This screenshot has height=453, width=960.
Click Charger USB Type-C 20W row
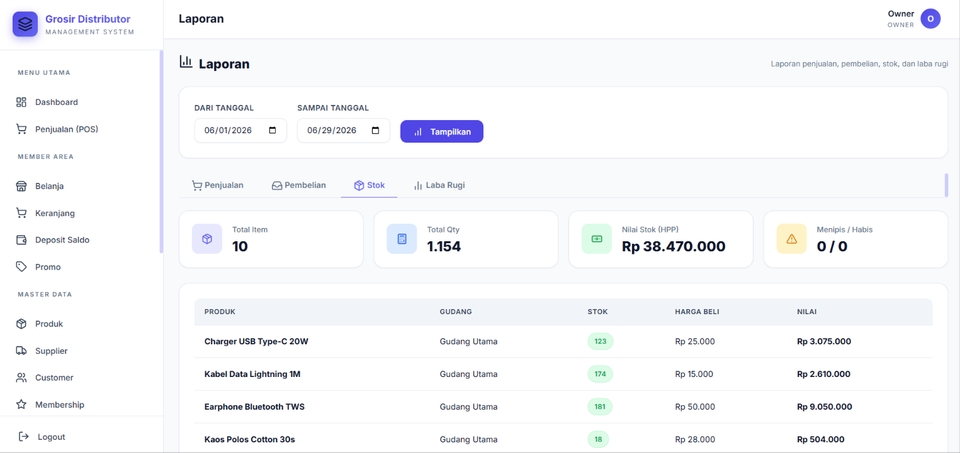click(x=563, y=342)
